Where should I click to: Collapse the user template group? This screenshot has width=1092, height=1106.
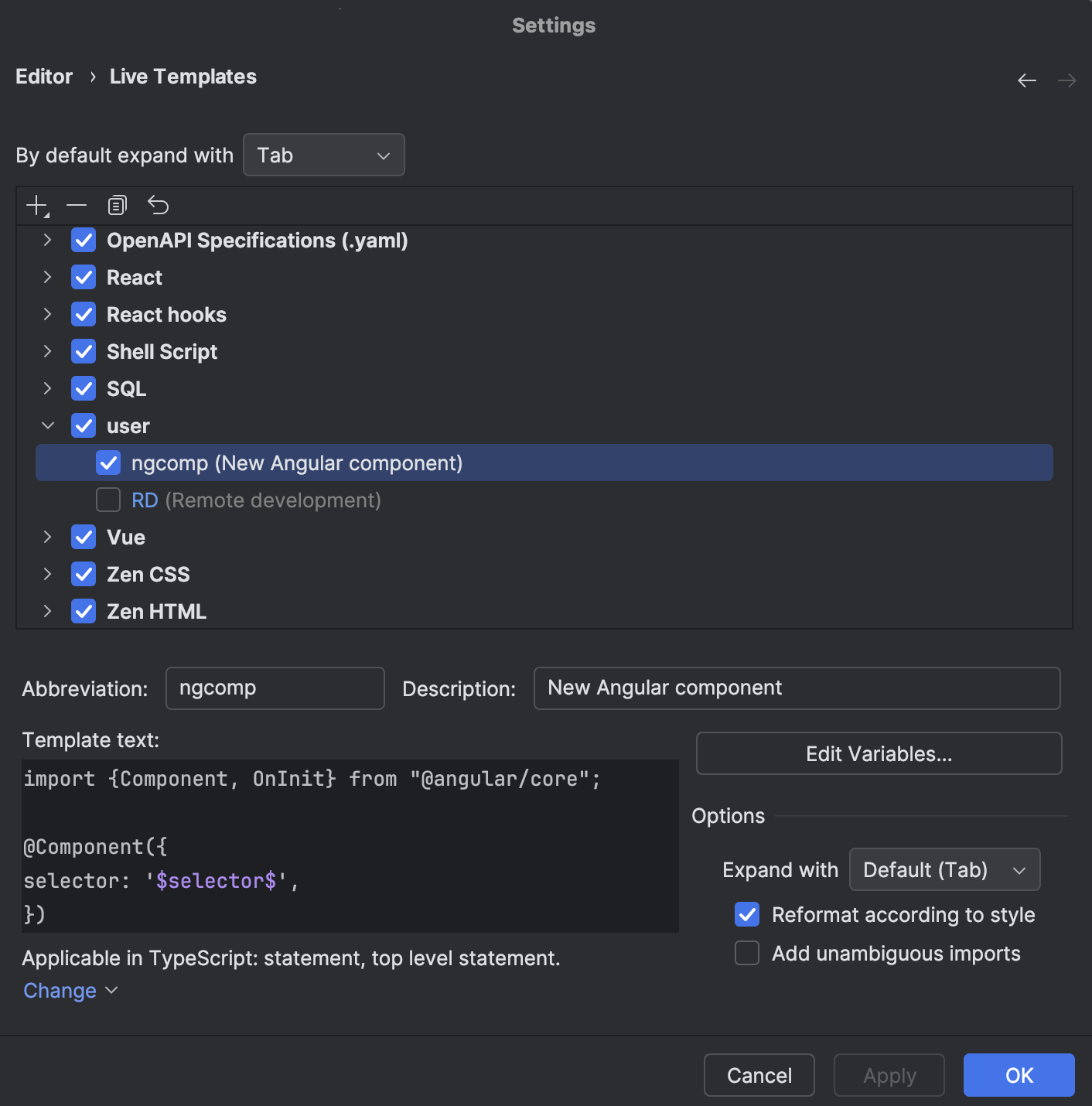(x=48, y=426)
